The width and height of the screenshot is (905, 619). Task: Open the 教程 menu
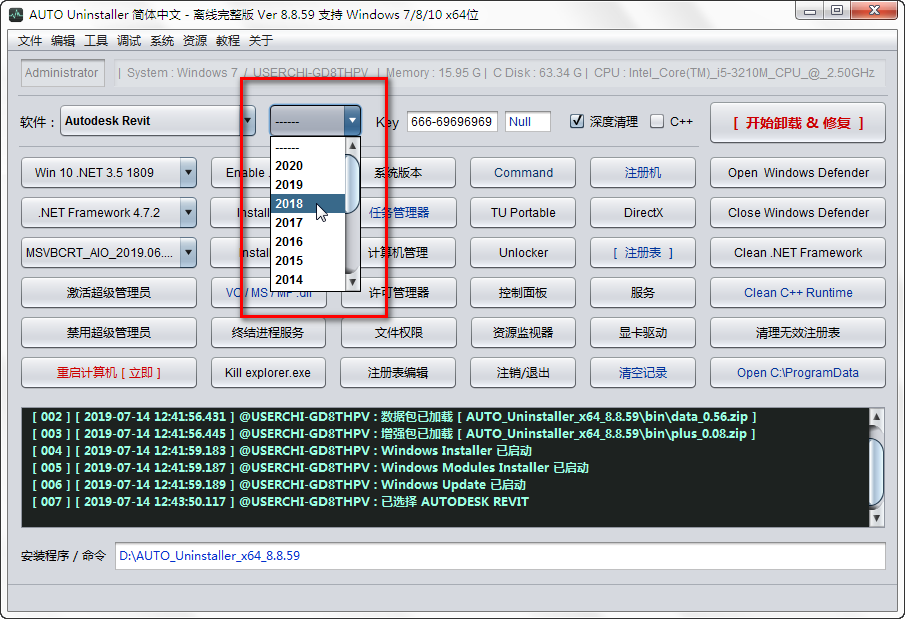tap(228, 40)
